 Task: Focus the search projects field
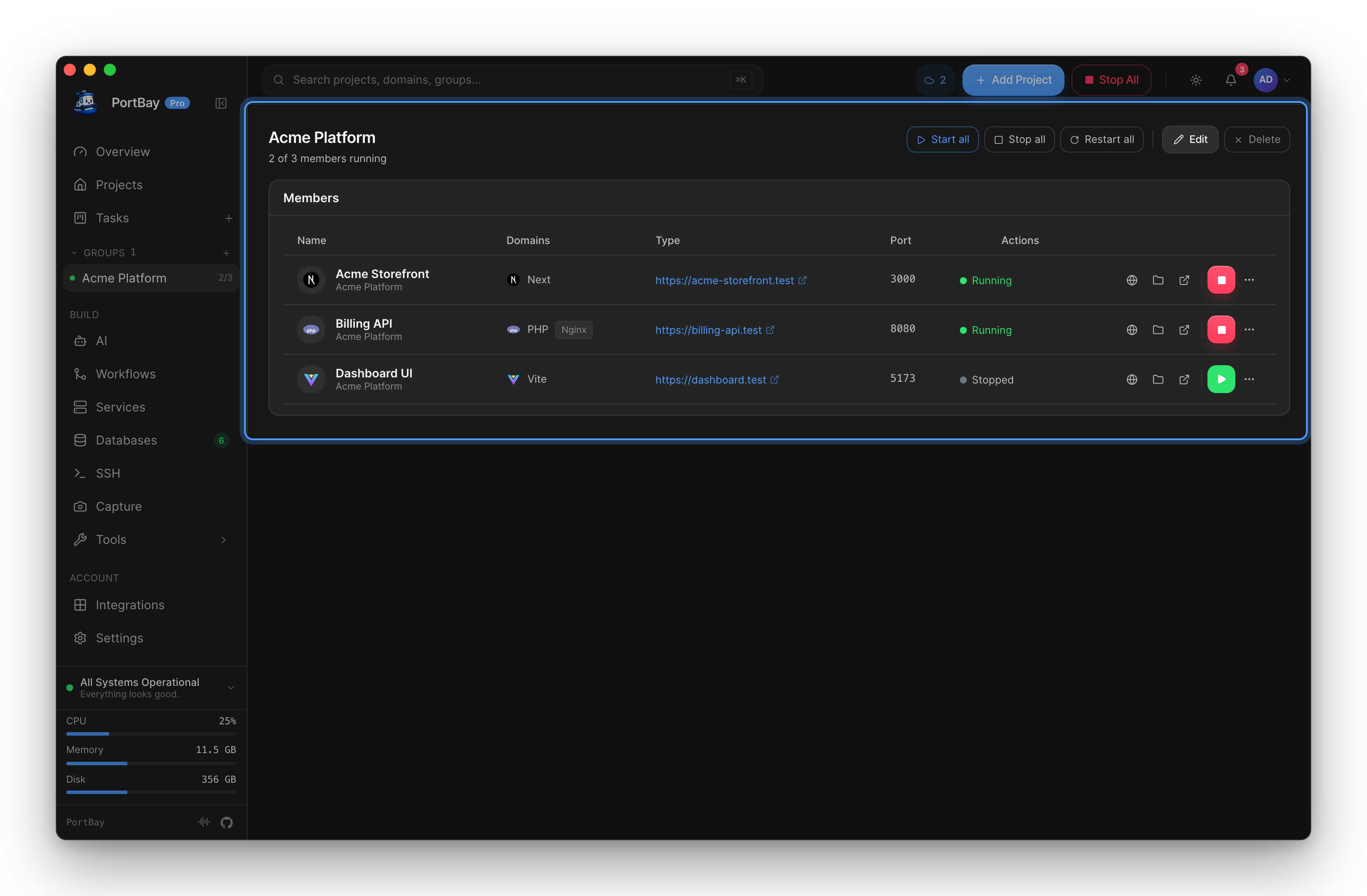point(512,80)
